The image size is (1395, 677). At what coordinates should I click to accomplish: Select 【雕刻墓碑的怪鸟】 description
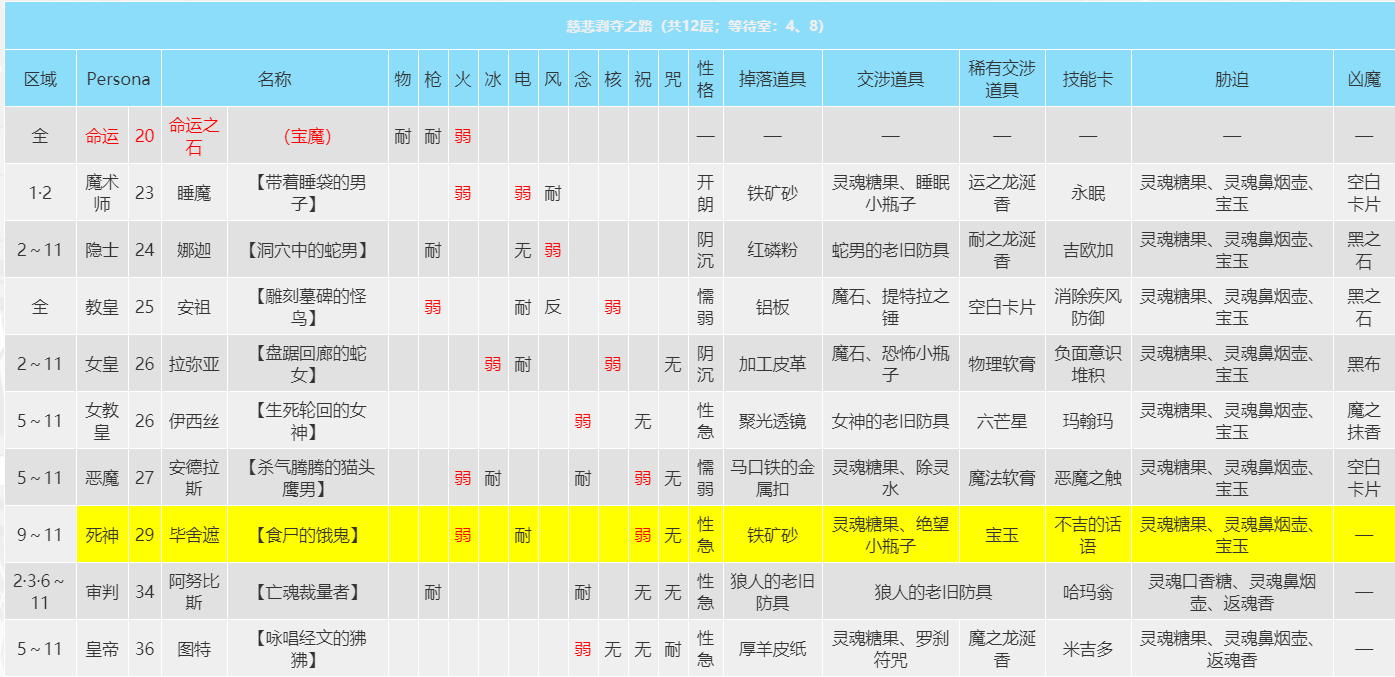308,307
